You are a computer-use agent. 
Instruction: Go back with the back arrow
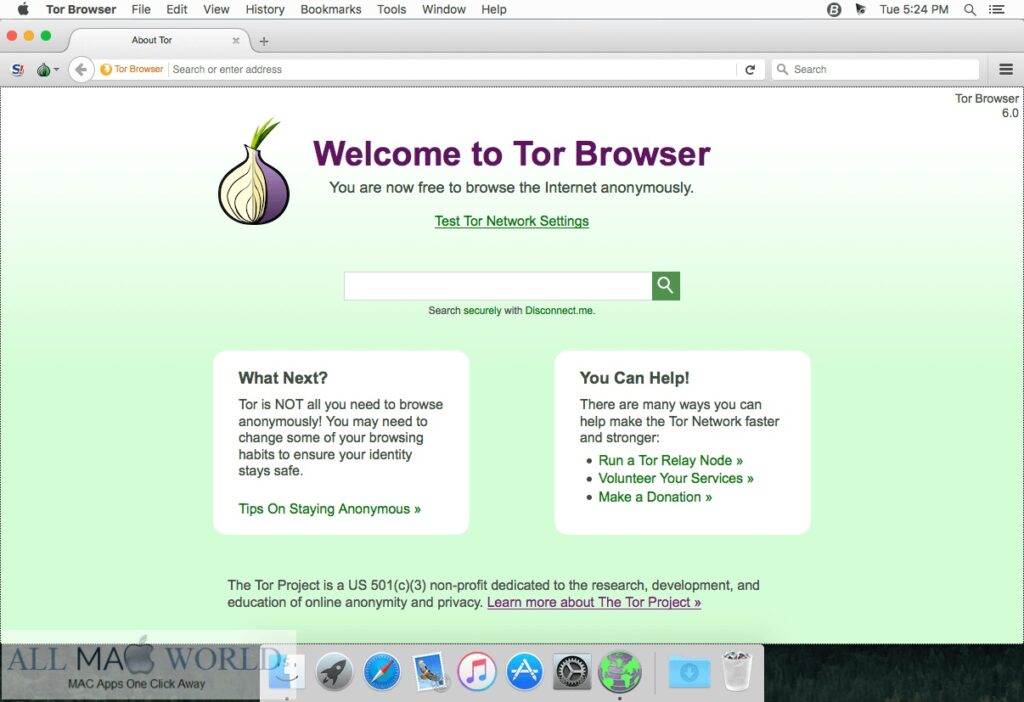(80, 69)
